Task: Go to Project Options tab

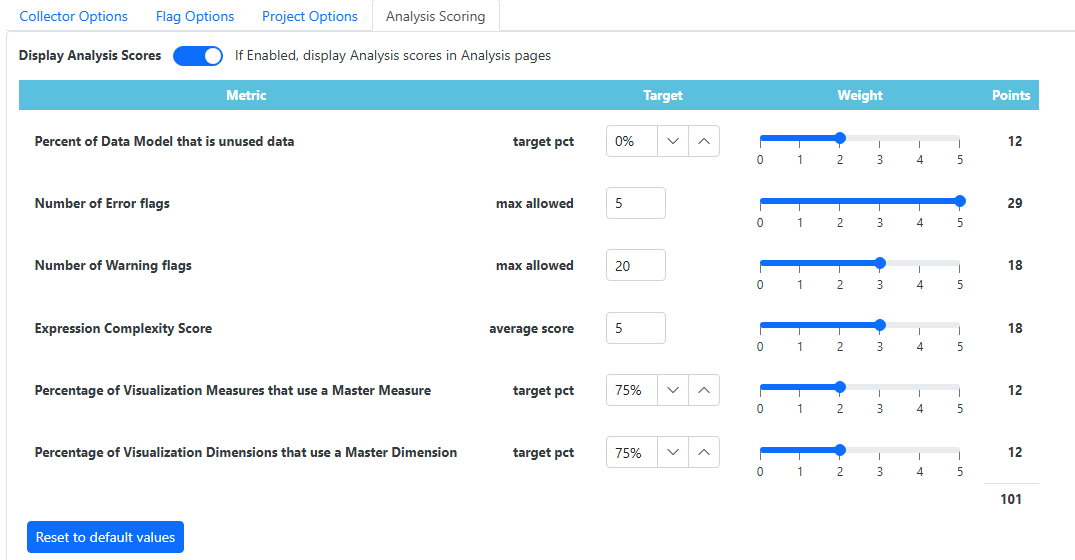Action: [310, 16]
